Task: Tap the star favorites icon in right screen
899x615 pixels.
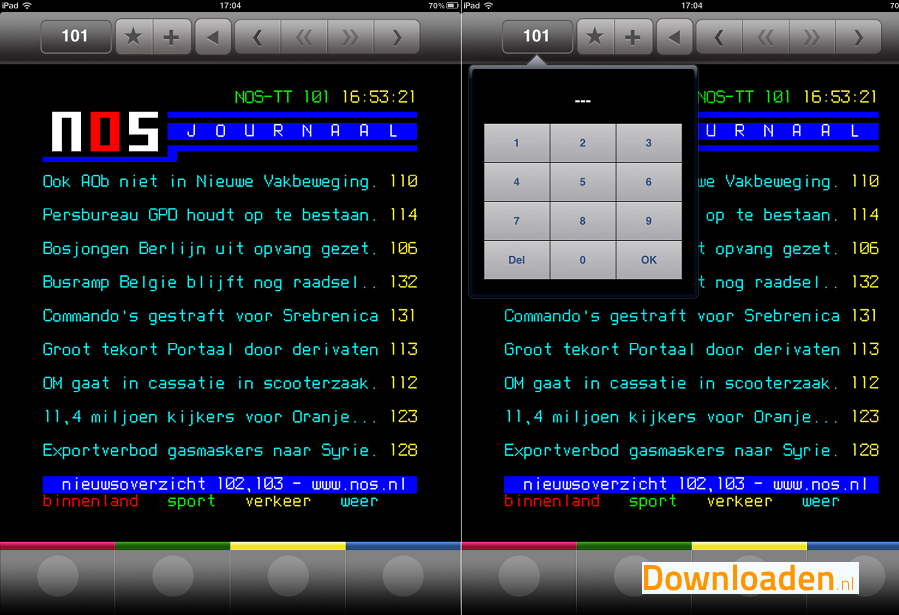Action: (x=596, y=37)
